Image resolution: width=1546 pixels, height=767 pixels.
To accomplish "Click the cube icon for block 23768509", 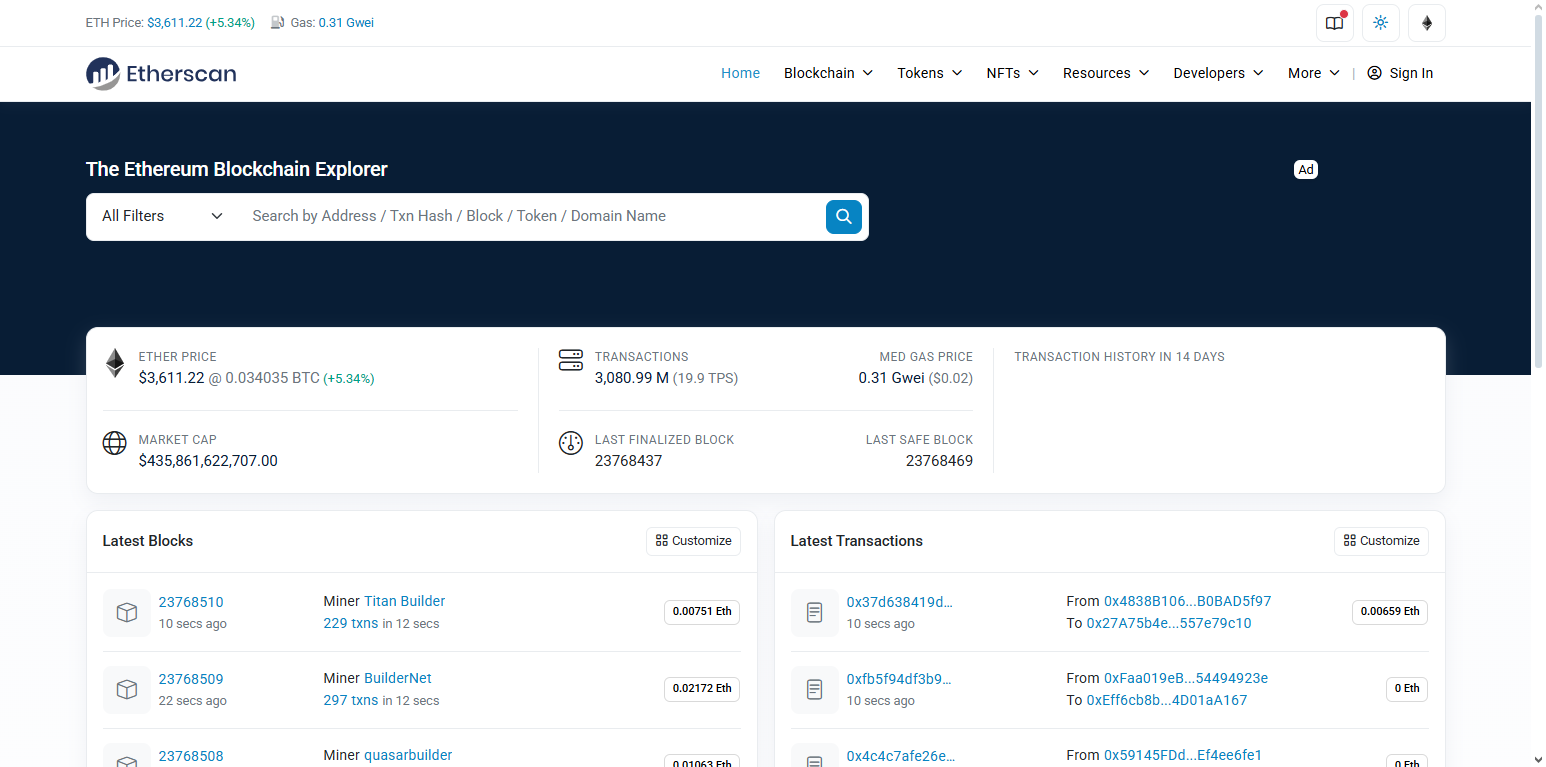I will [x=127, y=690].
